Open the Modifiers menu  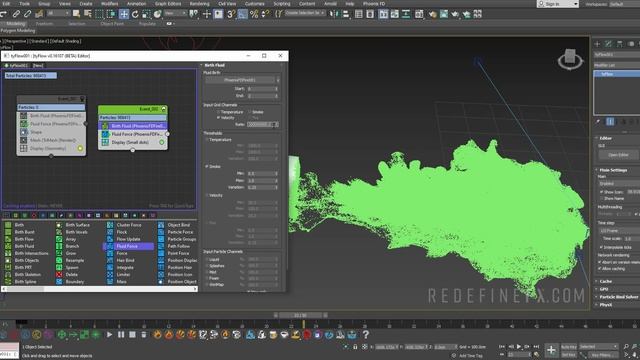[x=109, y=3]
